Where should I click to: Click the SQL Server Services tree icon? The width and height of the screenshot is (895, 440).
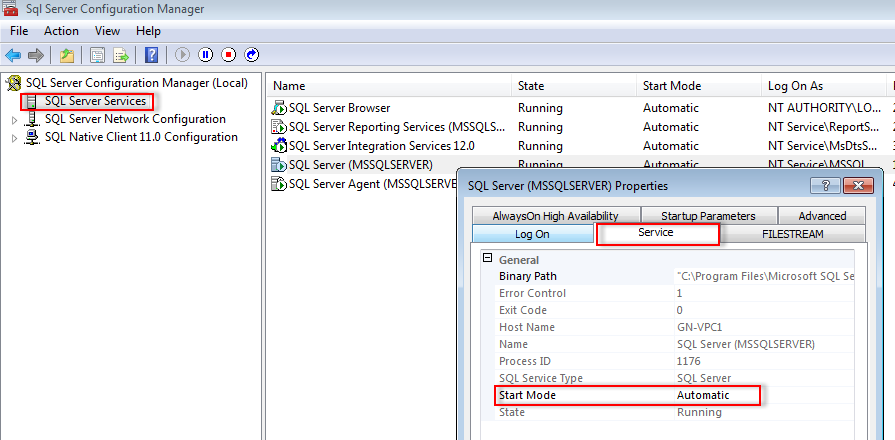pos(33,102)
